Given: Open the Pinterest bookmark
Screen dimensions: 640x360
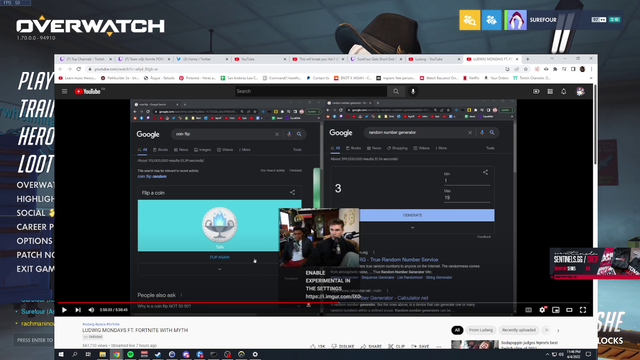Looking at the screenshot, I should click(197, 78).
